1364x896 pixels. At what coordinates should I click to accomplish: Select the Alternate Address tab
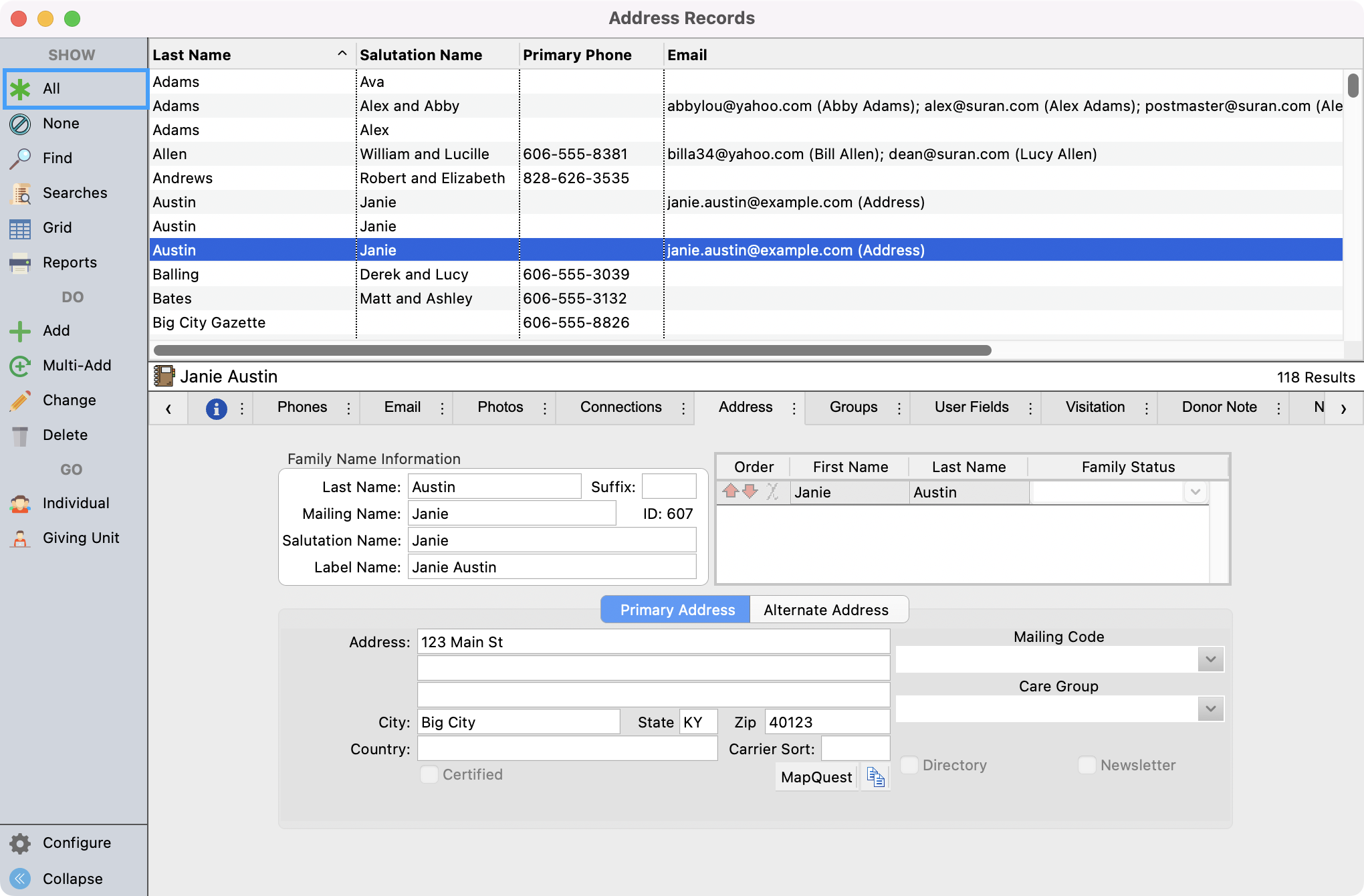pyautogui.click(x=826, y=610)
